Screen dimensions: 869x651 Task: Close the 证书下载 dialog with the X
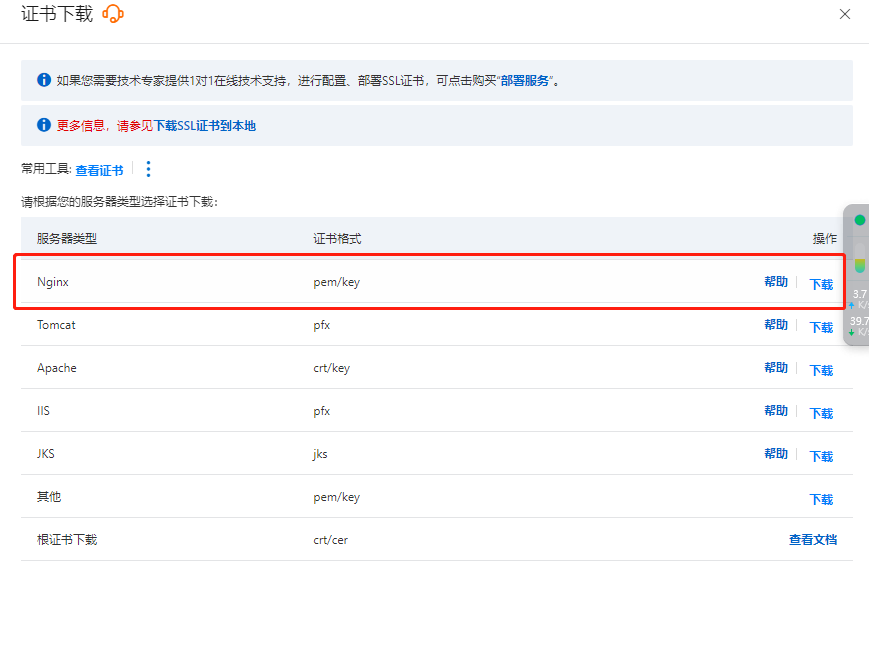click(845, 14)
